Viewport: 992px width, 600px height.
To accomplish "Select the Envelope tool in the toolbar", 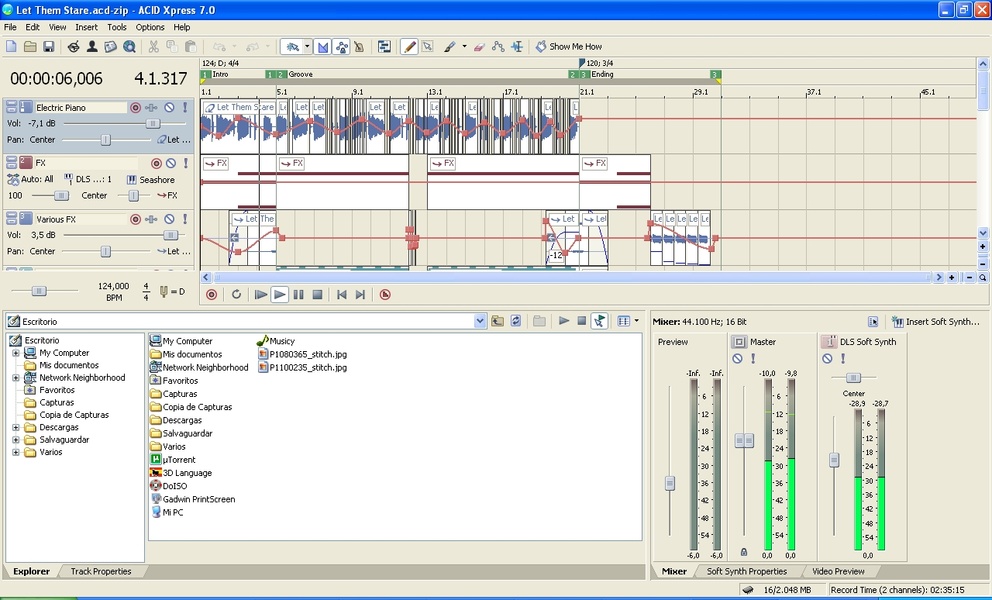I will tap(498, 47).
